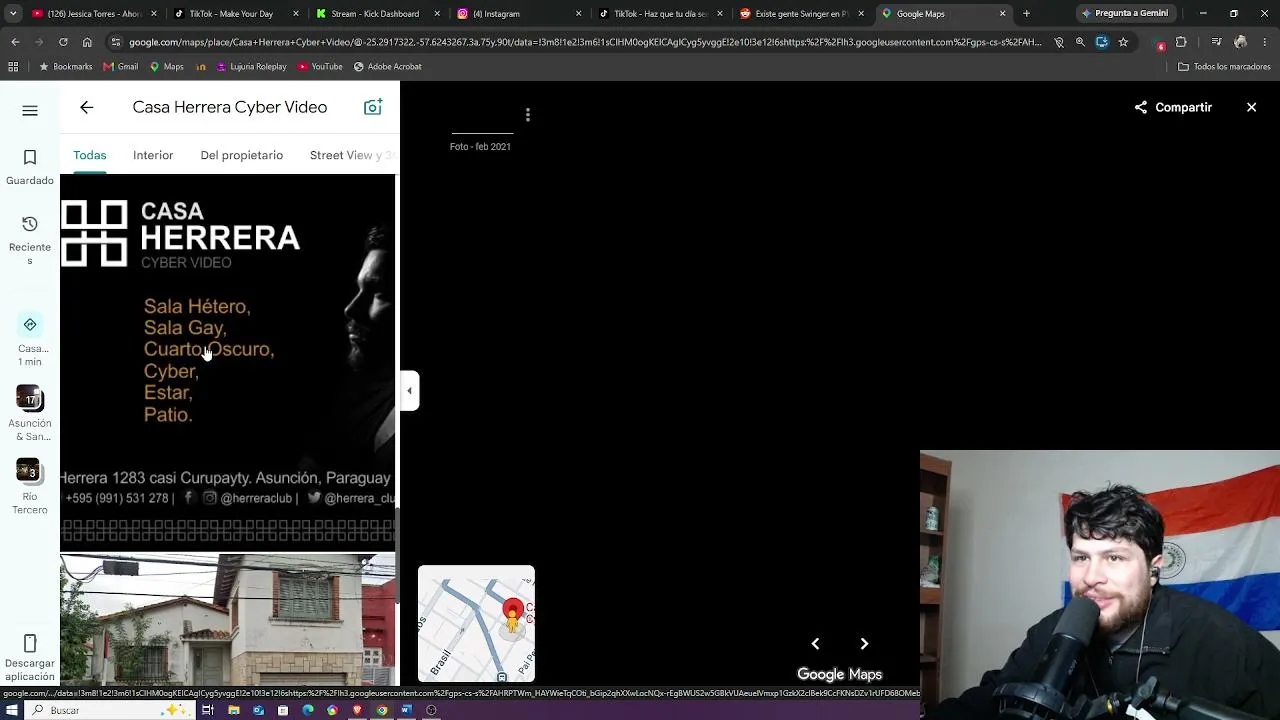Open the browser extensions puzzle icon
The image size is (1280, 720).
pyautogui.click(x=1181, y=42)
